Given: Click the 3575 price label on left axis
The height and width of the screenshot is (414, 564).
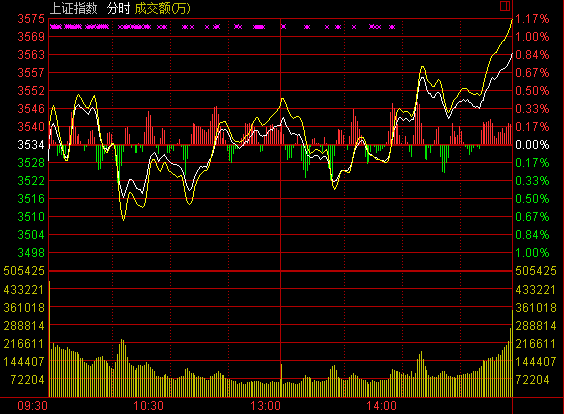Looking at the screenshot, I should 31,19.
